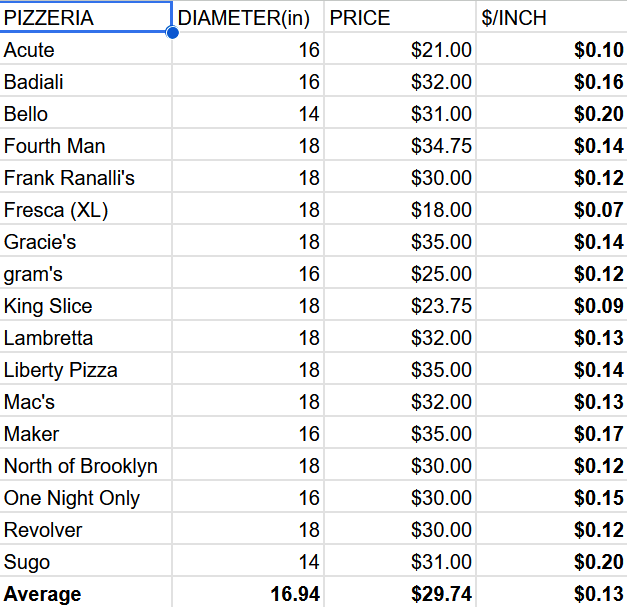Screen dimensions: 627x607
Task: Select the Frank Ranalli's name cell
Action: [85, 178]
